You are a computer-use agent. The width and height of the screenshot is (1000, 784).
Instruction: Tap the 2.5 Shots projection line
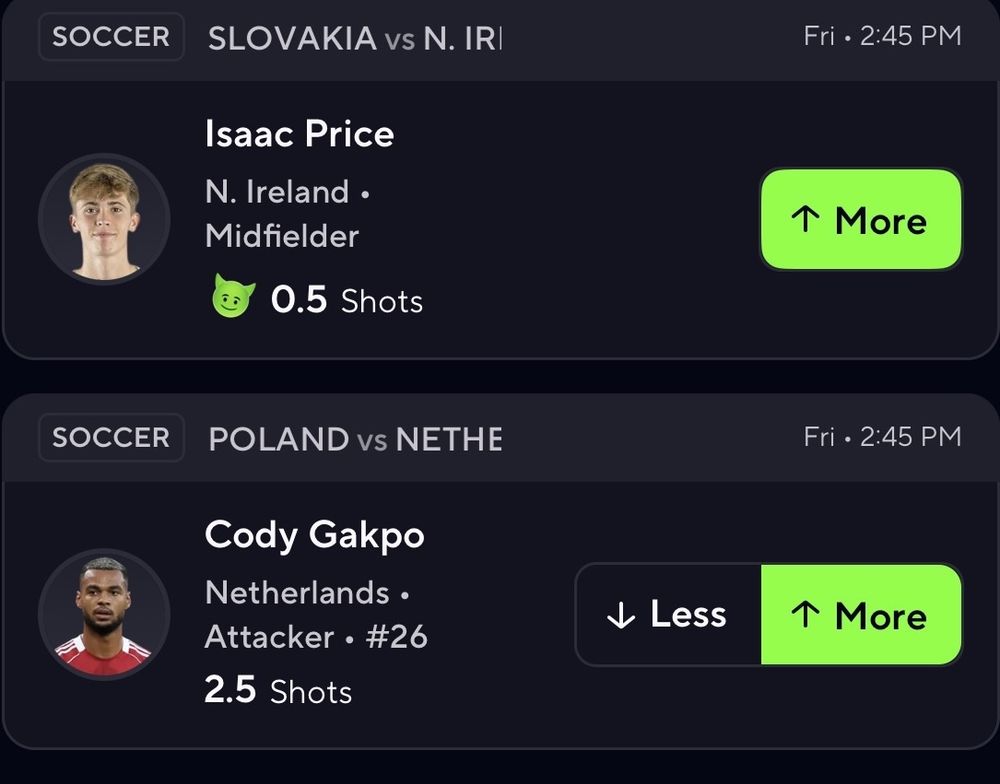point(278,691)
